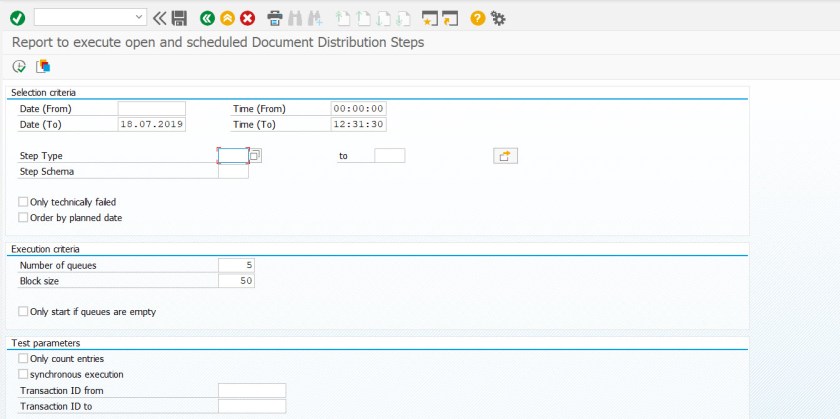840x419 pixels.
Task: Click the Transaction ID from field
Action: point(252,391)
